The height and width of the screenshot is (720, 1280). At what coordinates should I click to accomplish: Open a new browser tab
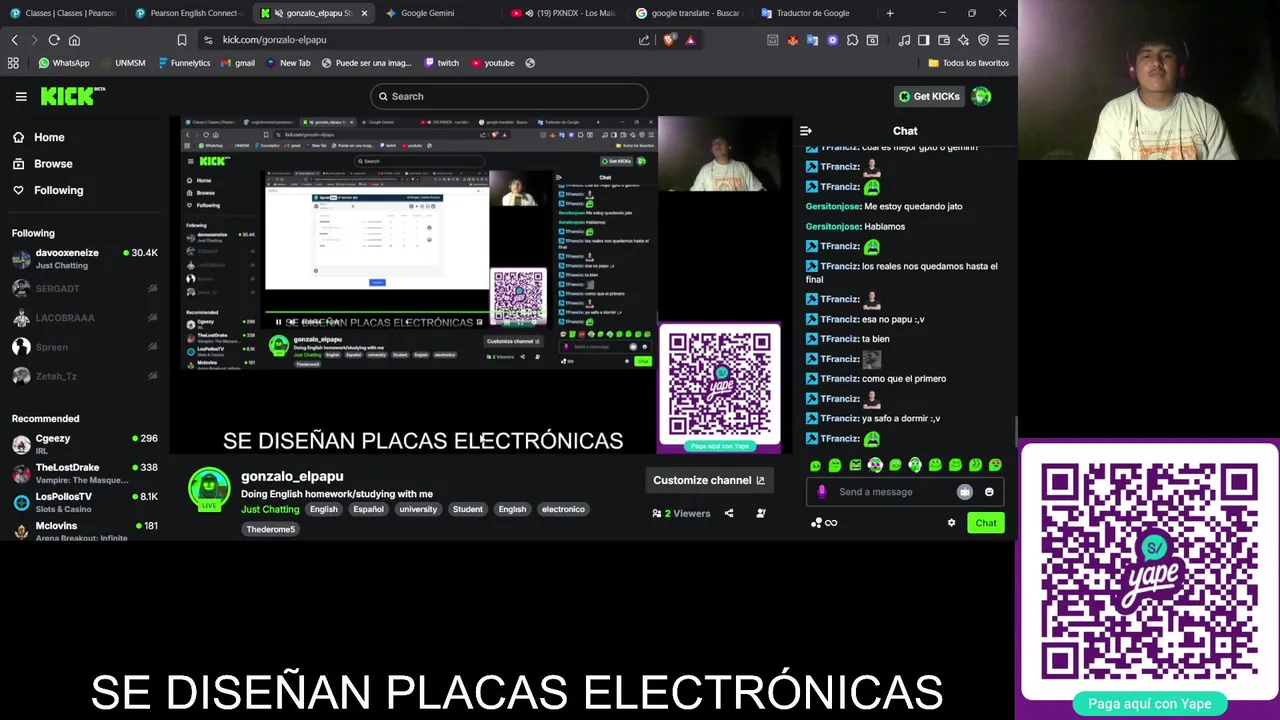(890, 13)
